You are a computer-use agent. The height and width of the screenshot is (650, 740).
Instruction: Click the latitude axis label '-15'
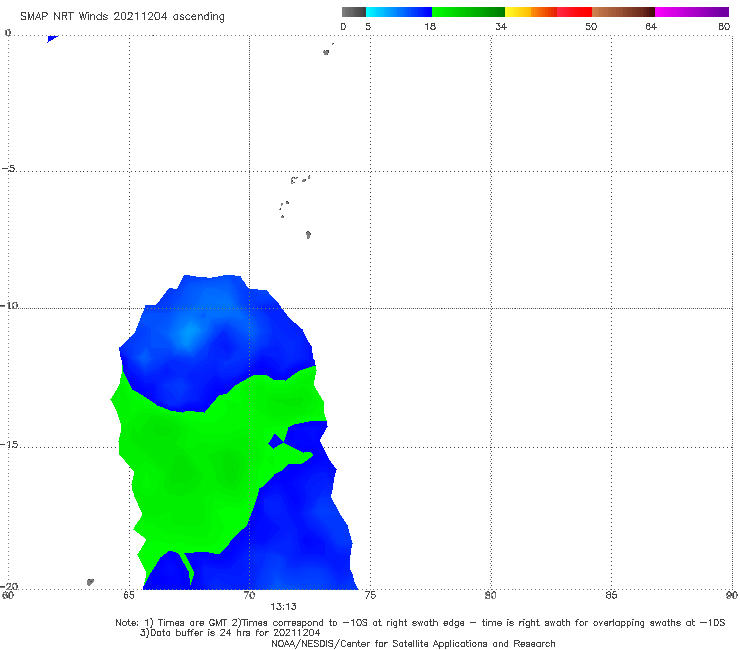(9, 444)
